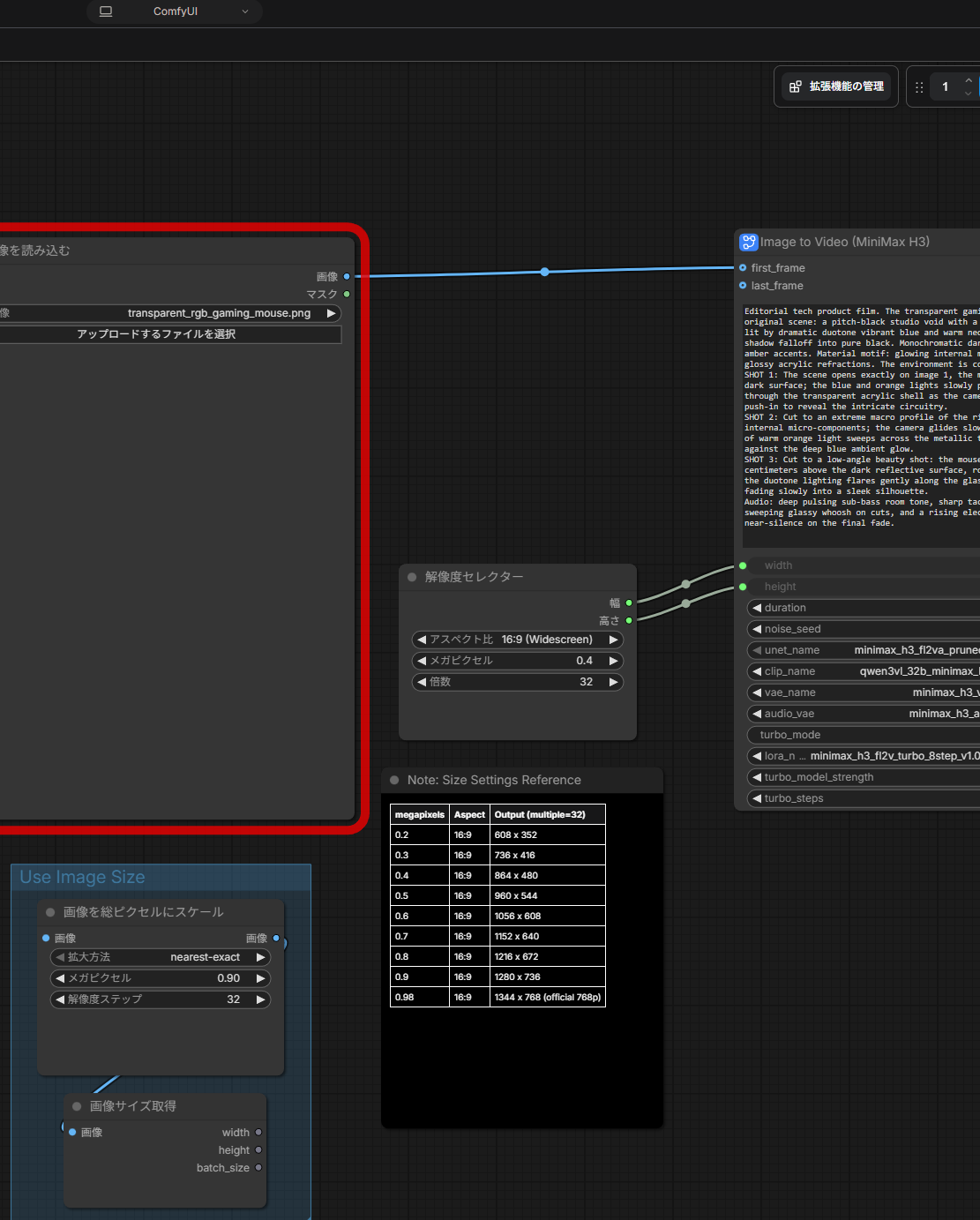Toggle the turbo_mode switch
This screenshot has height=1220, width=980.
[864, 735]
